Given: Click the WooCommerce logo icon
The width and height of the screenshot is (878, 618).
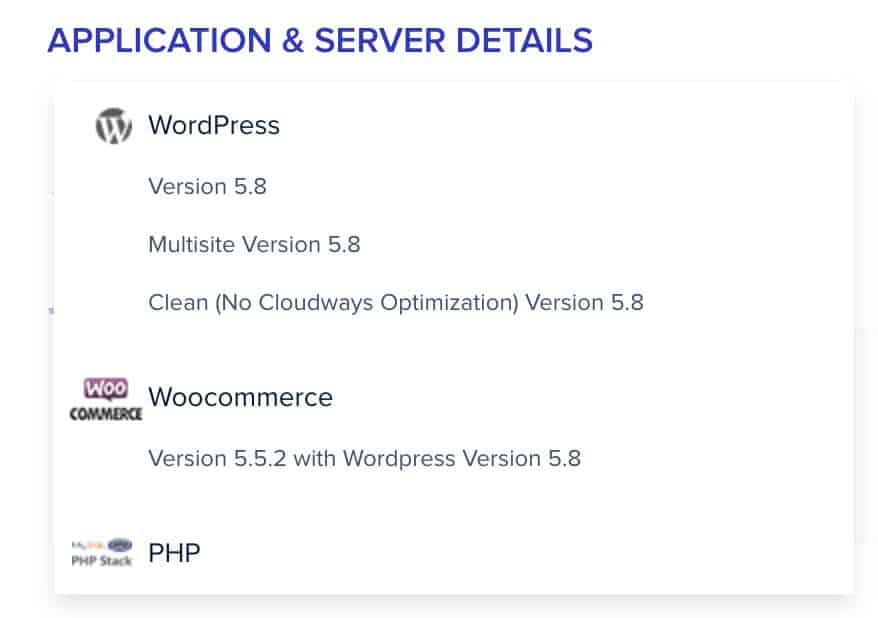Looking at the screenshot, I should (106, 399).
